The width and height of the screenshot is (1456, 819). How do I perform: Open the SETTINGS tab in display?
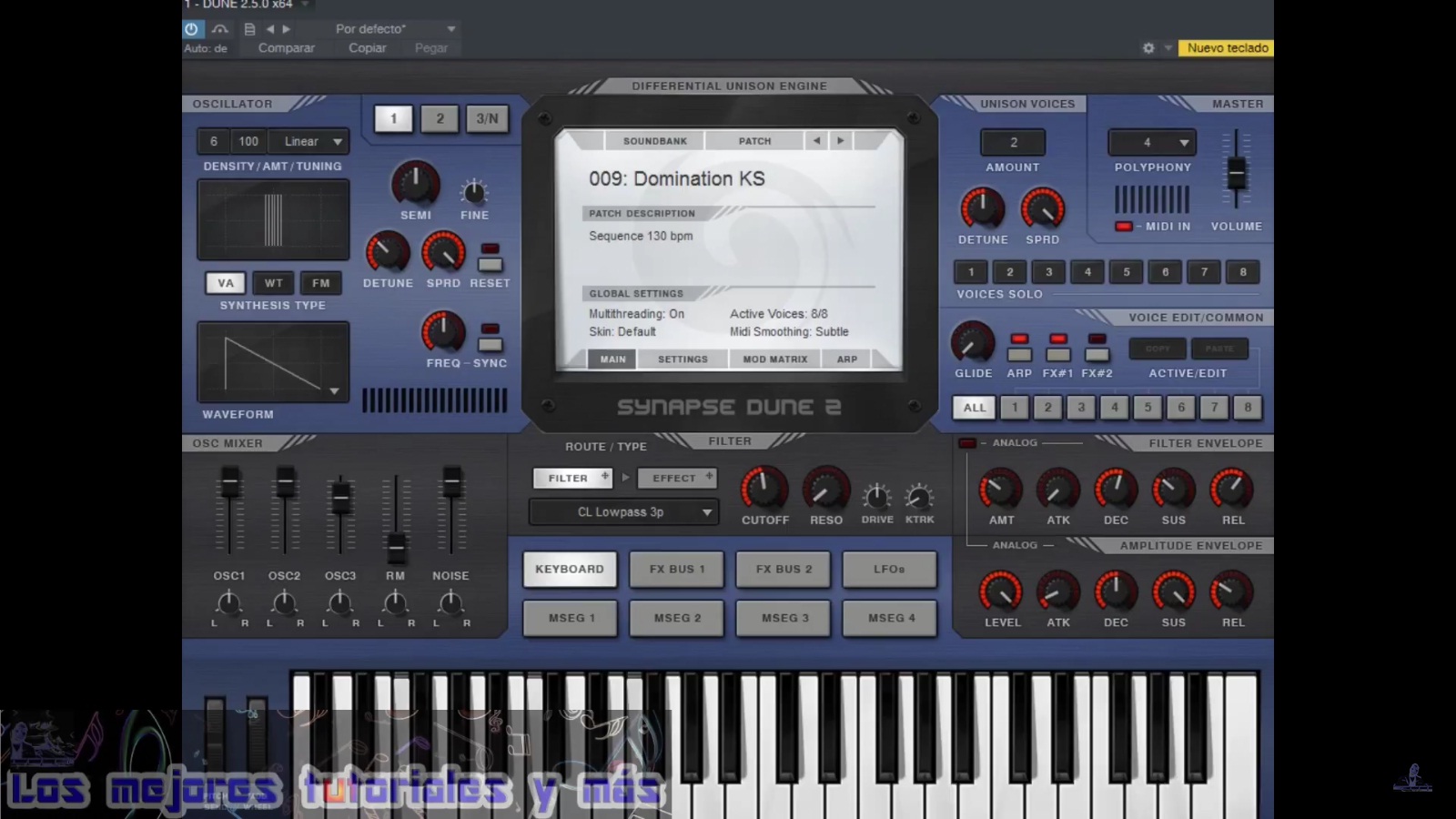682,359
